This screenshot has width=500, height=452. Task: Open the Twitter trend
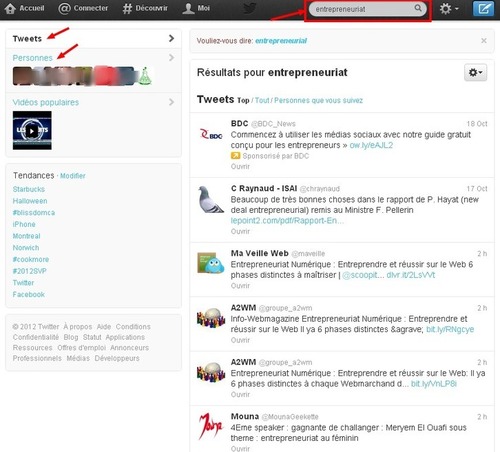(x=23, y=283)
